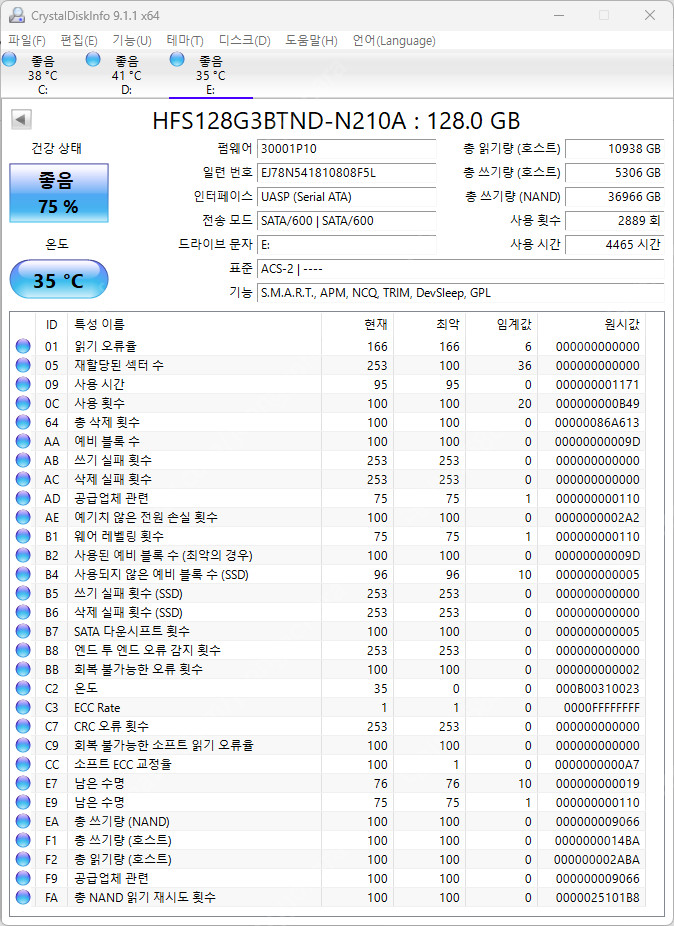The height and width of the screenshot is (926, 674).
Task: Open the 편집(E) menu
Action: coord(79,41)
